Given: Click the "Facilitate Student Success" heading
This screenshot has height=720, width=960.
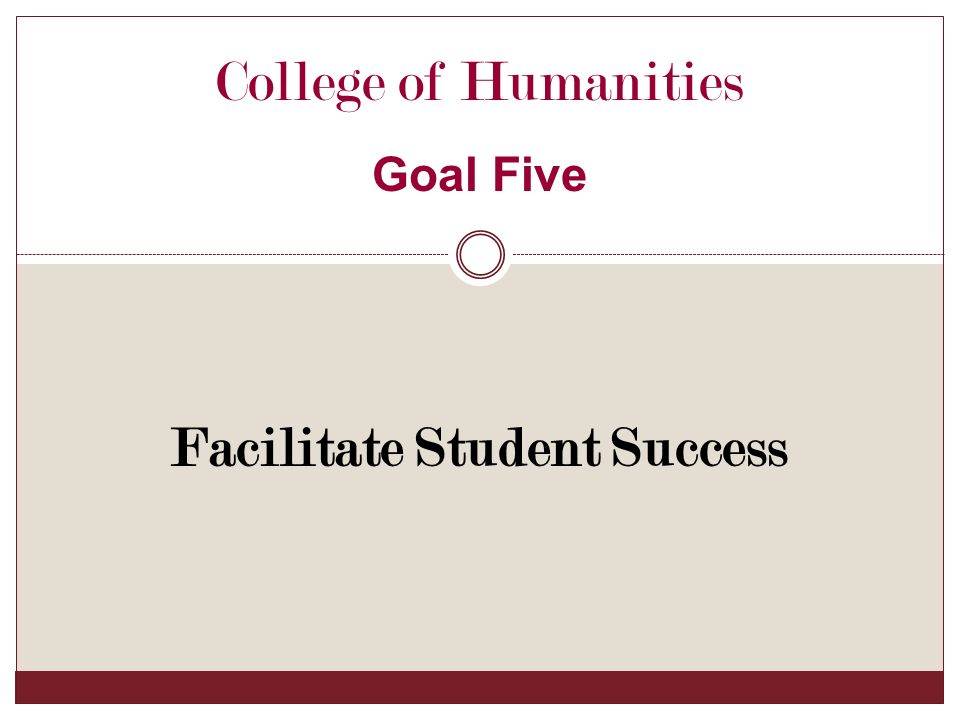Looking at the screenshot, I should point(479,448).
